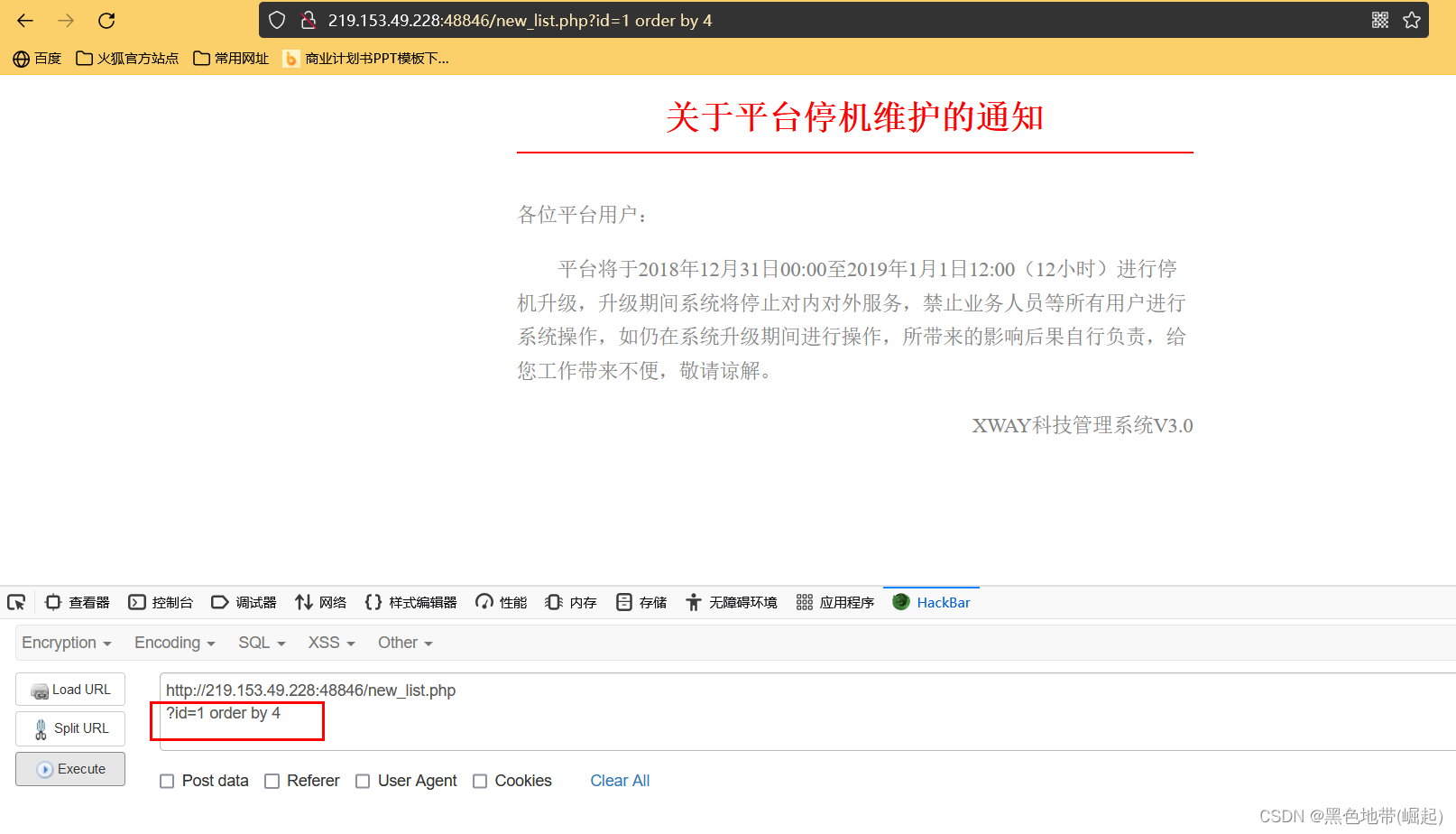Screen dimensions: 1456x834
Task: Tick the Referer checkbox
Action: pyautogui.click(x=272, y=782)
